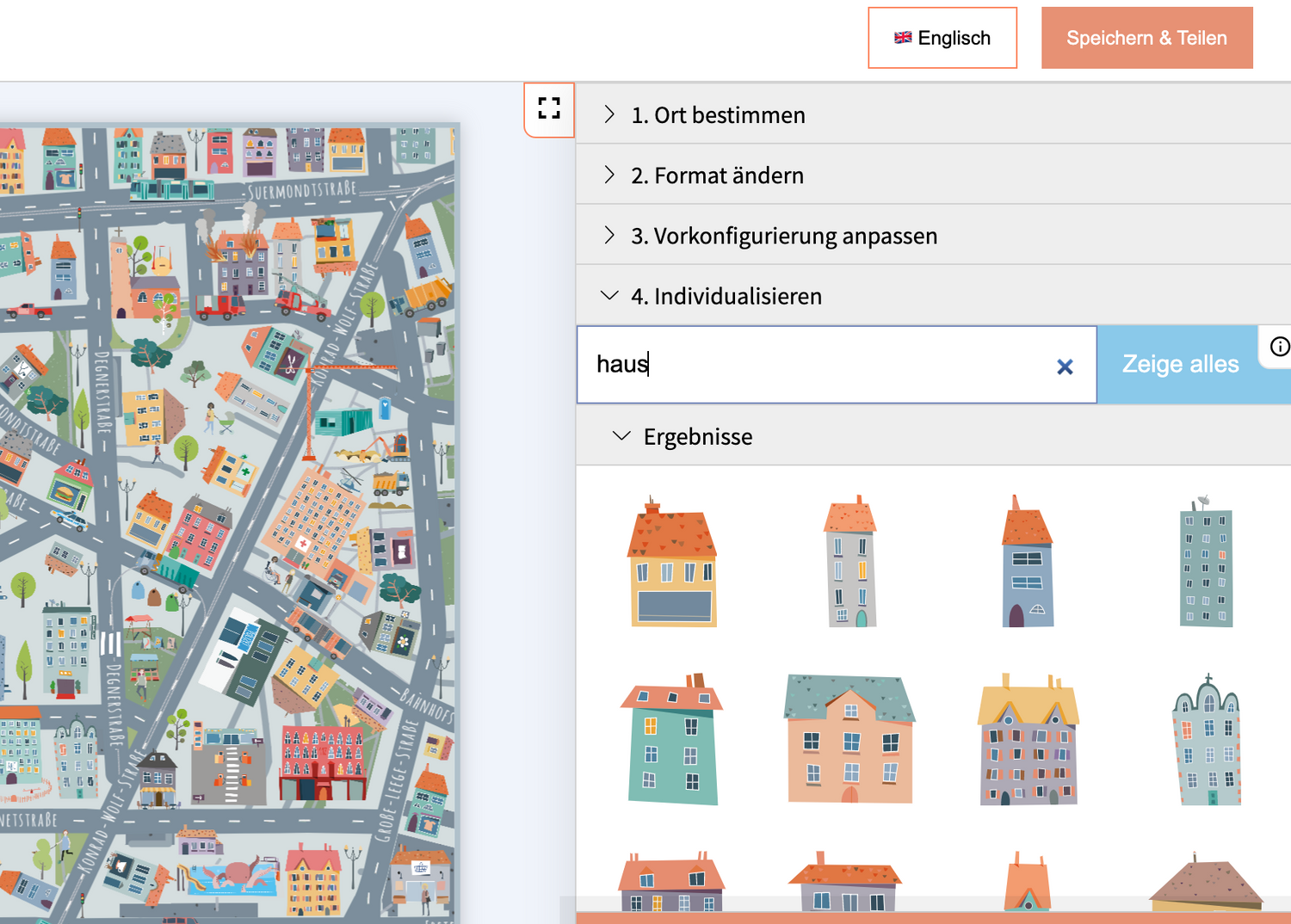Image resolution: width=1291 pixels, height=924 pixels.
Task: Open the info icon beside Zeige alles
Action: click(x=1279, y=347)
